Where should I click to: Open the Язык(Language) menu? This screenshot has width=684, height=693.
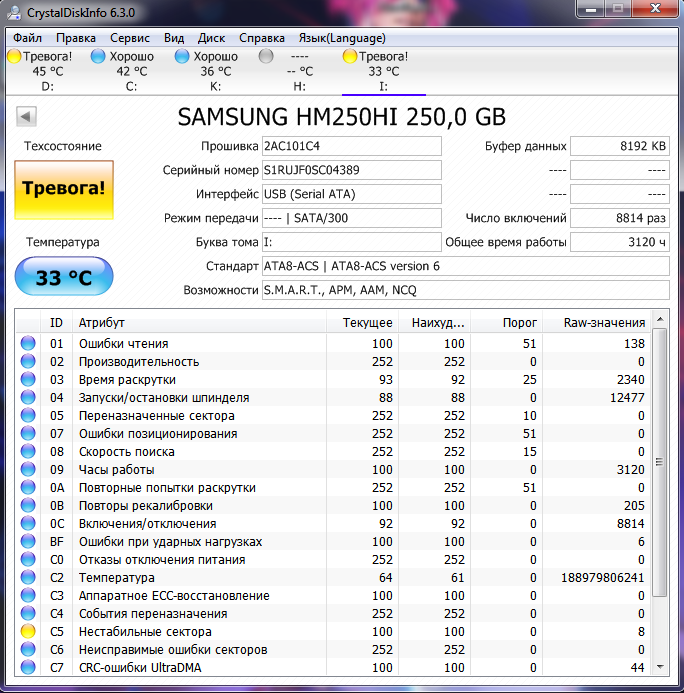click(342, 37)
